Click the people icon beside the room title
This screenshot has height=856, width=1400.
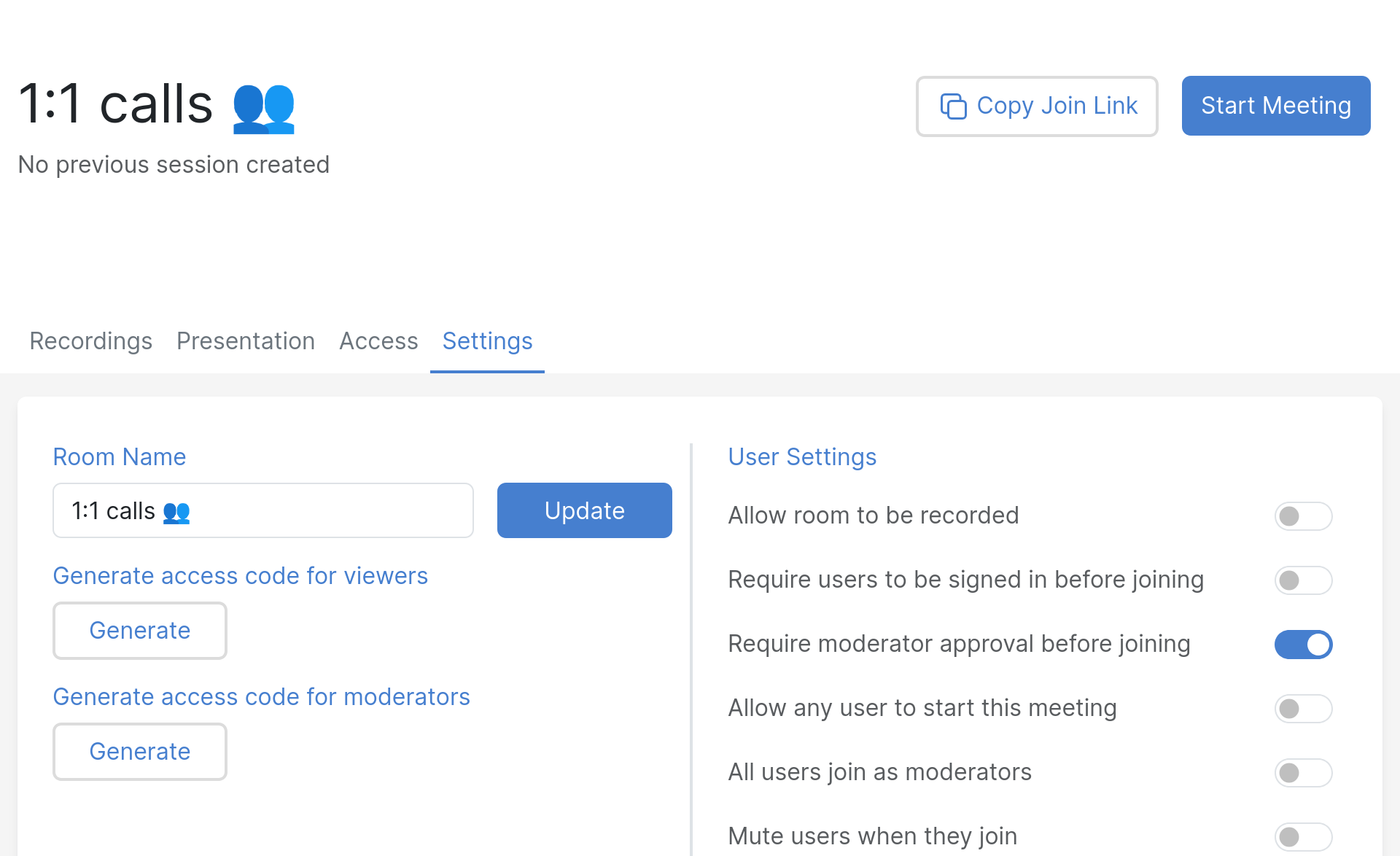(263, 108)
